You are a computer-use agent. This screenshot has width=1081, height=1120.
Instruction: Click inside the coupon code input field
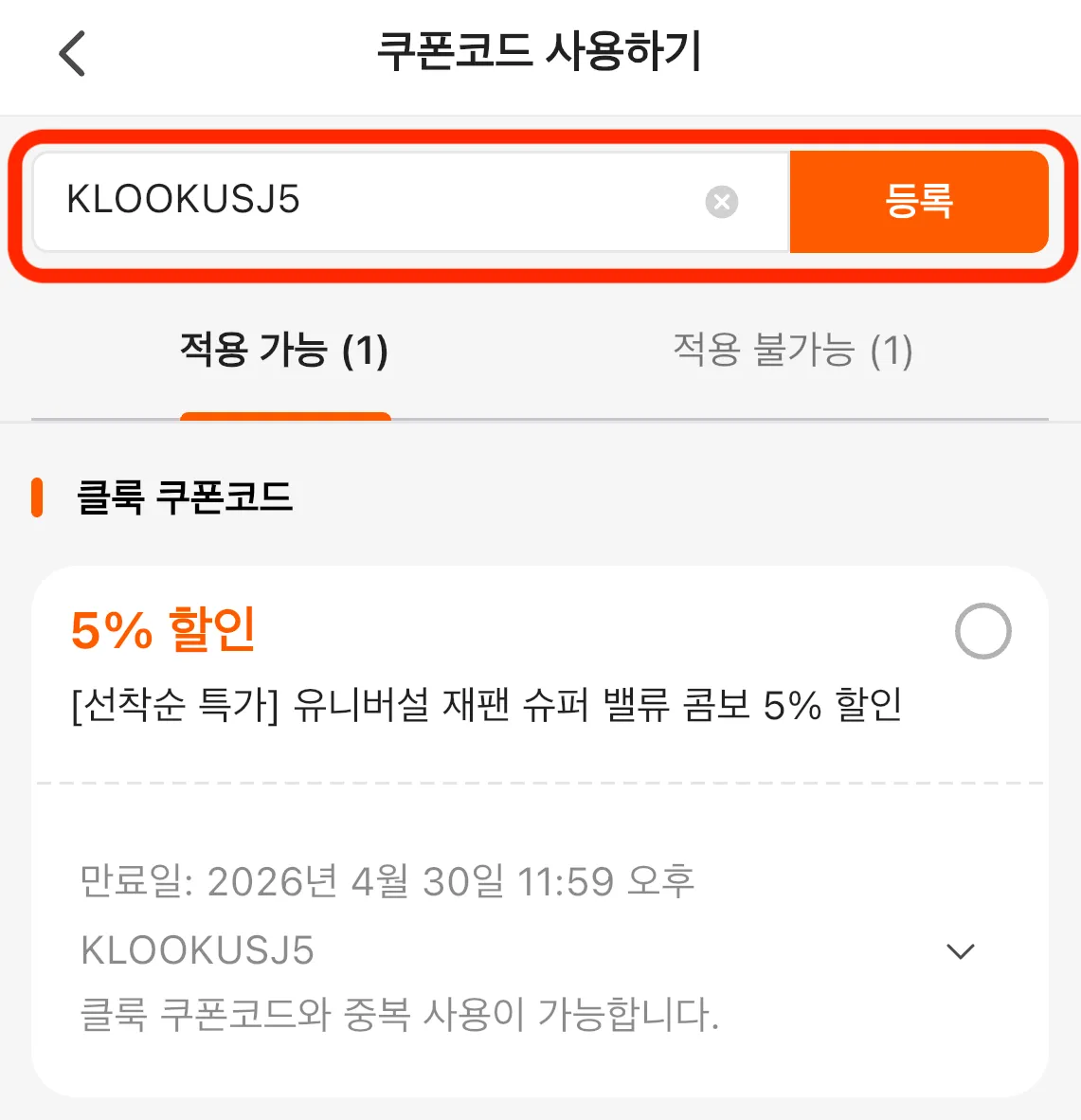(x=379, y=200)
